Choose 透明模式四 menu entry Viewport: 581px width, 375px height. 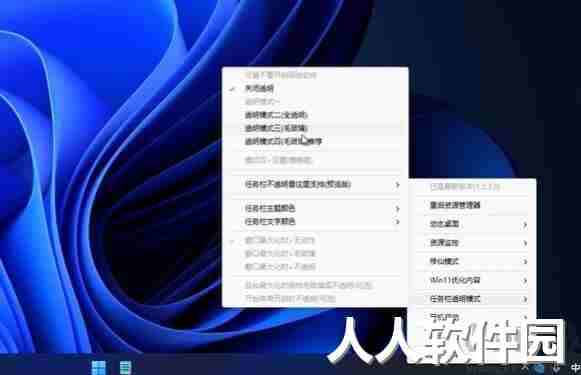[315, 141]
